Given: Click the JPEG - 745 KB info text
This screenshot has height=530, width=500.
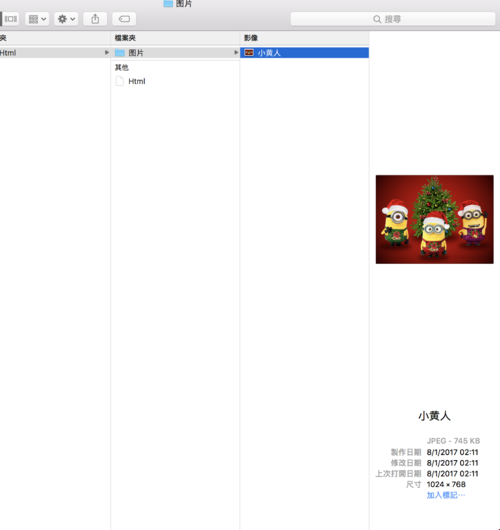Looking at the screenshot, I should coord(453,441).
